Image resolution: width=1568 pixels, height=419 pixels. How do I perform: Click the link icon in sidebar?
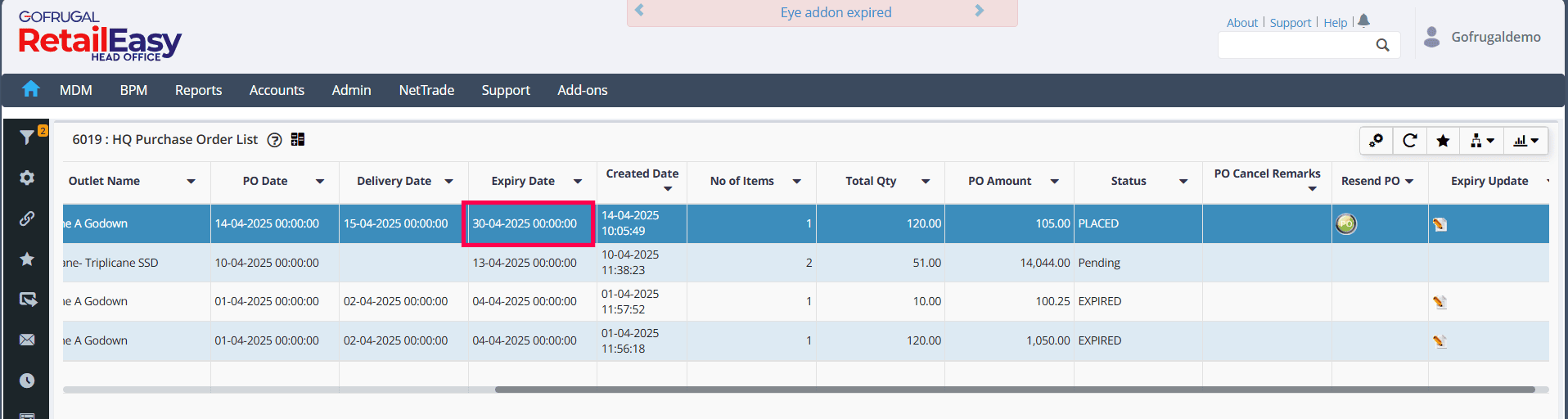click(27, 219)
